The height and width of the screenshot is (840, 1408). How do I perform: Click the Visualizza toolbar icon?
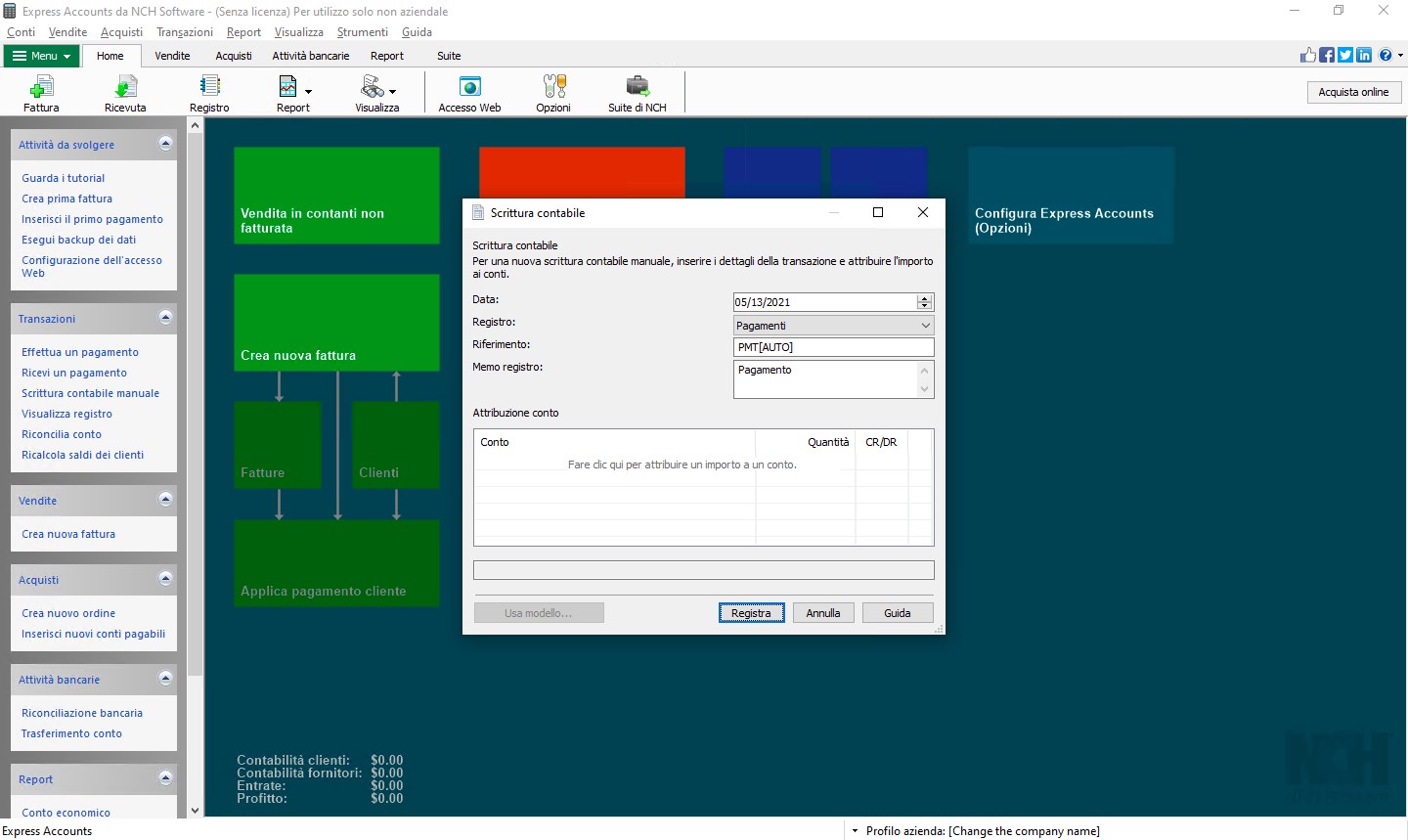377,94
